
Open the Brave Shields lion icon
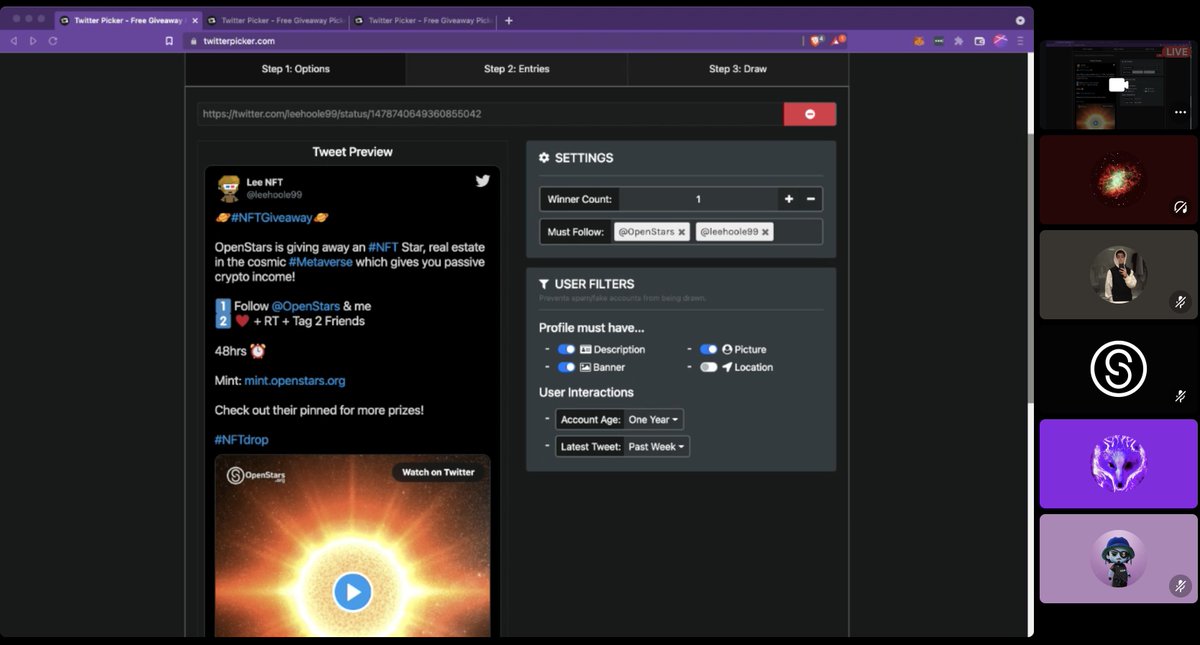pos(816,41)
